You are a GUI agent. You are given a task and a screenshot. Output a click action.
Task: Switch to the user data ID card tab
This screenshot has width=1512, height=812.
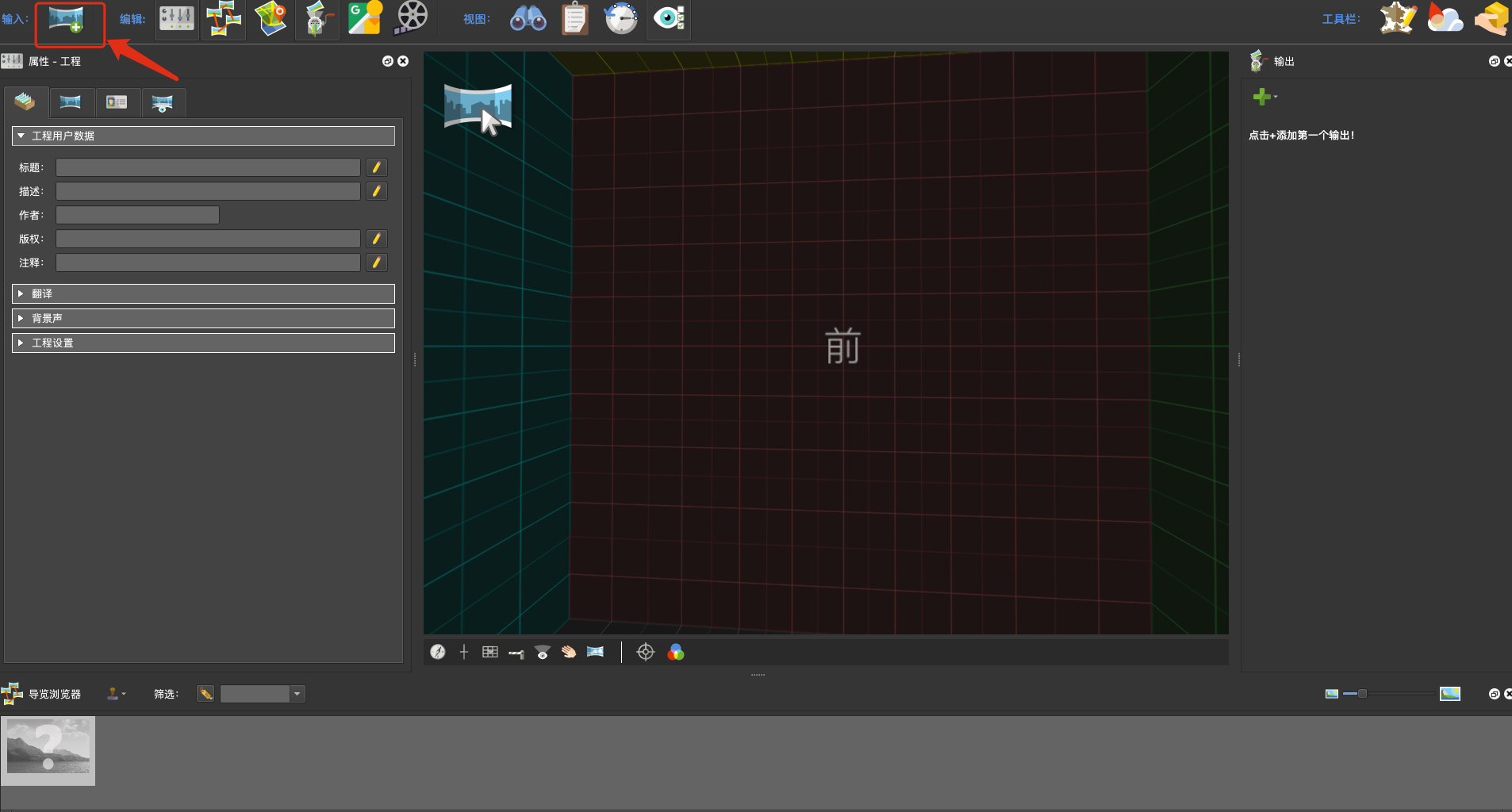[117, 102]
